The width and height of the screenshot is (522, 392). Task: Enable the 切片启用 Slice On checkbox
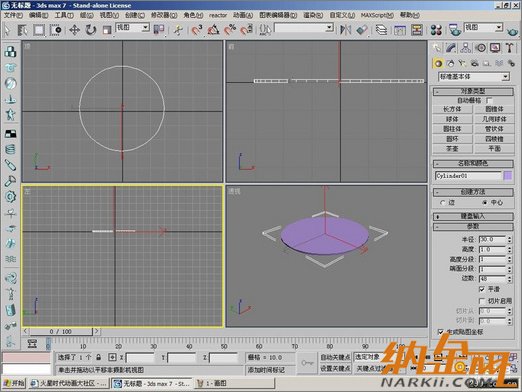(482, 301)
